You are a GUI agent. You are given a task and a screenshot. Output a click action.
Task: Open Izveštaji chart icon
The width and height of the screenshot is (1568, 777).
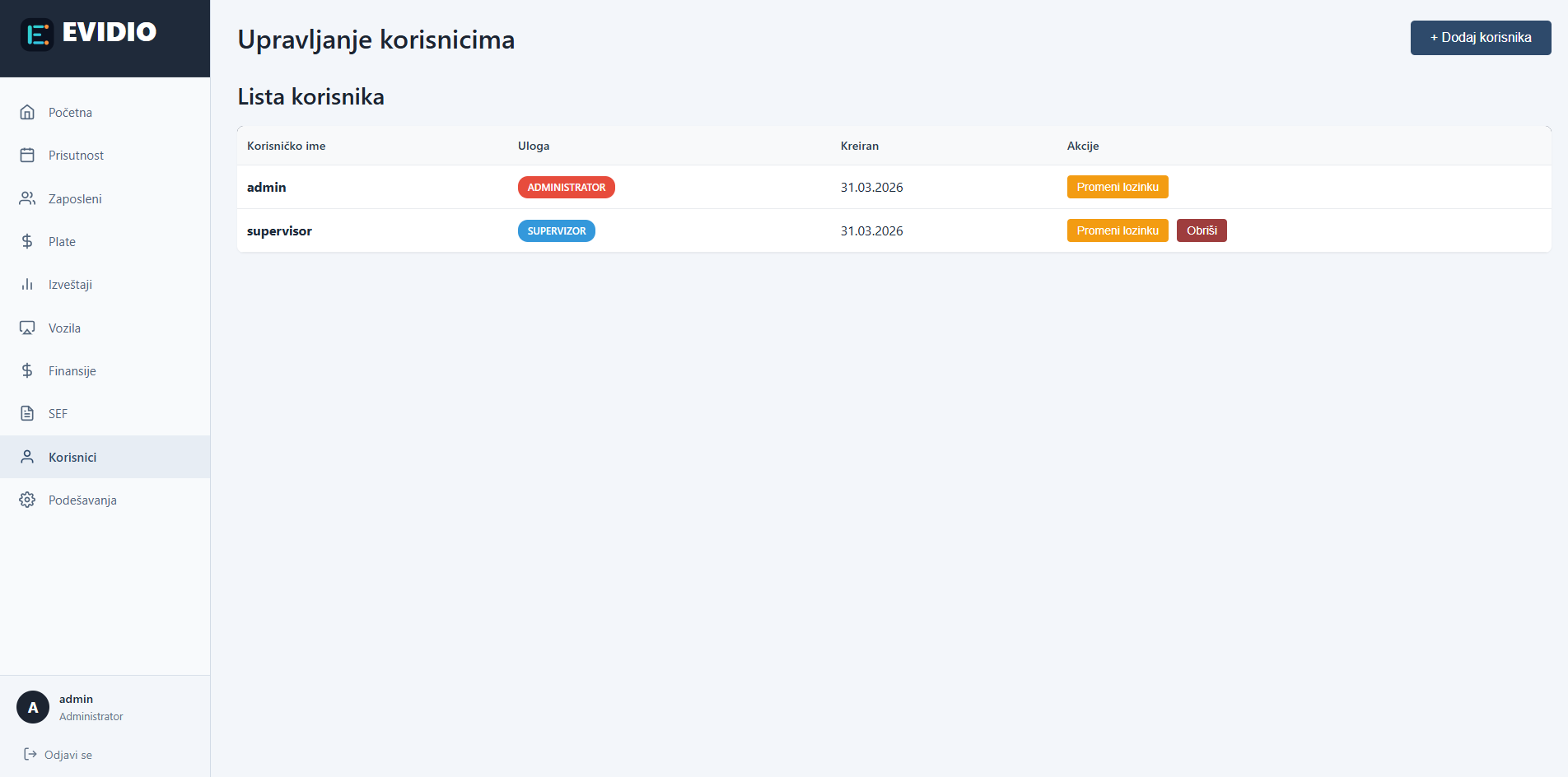pyautogui.click(x=27, y=284)
